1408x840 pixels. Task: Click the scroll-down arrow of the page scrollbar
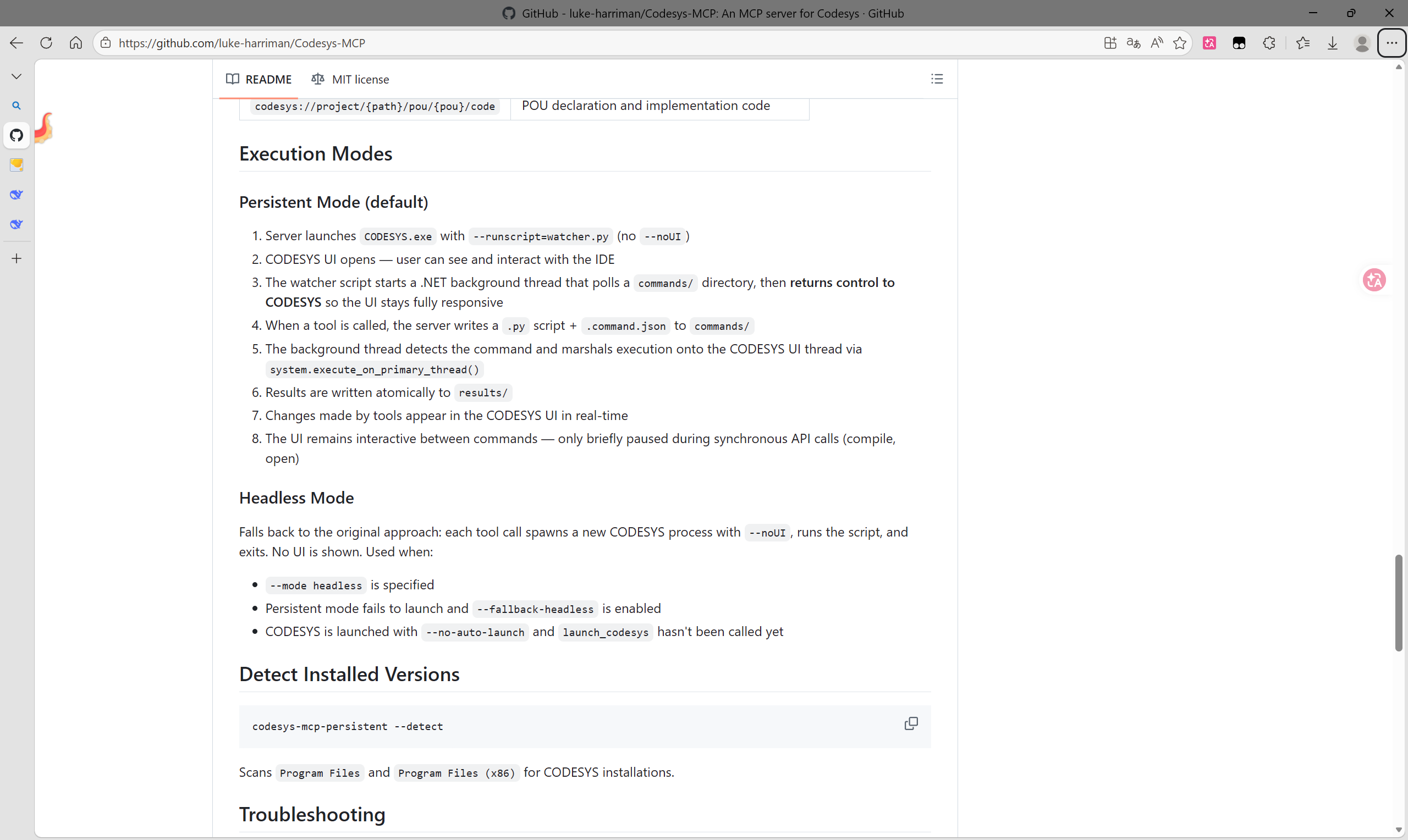pos(1399,830)
